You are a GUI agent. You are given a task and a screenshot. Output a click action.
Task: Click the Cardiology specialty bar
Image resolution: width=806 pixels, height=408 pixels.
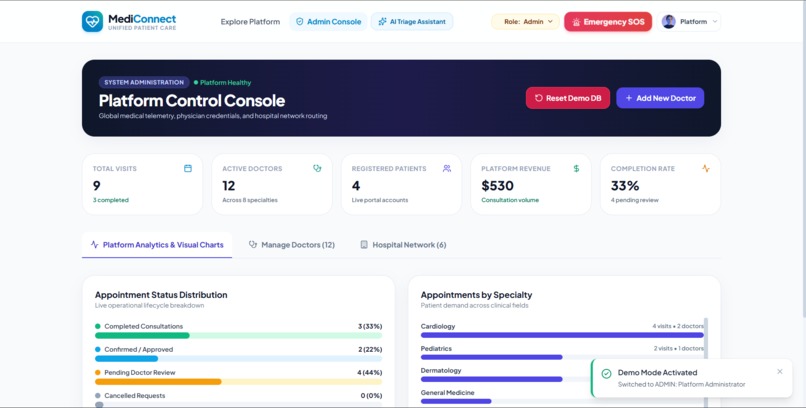(x=562, y=335)
